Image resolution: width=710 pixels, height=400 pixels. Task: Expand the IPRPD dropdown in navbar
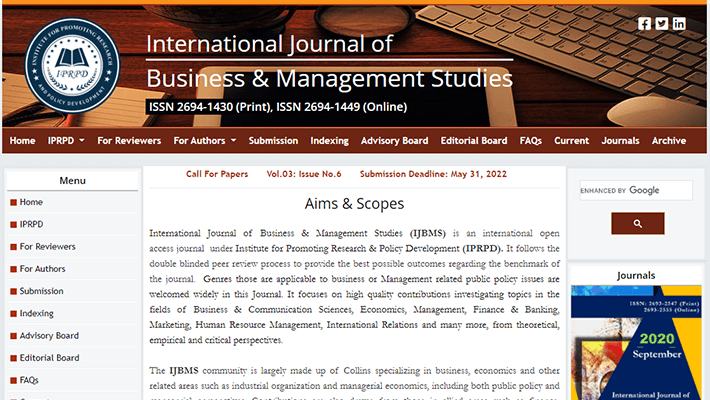(66, 141)
